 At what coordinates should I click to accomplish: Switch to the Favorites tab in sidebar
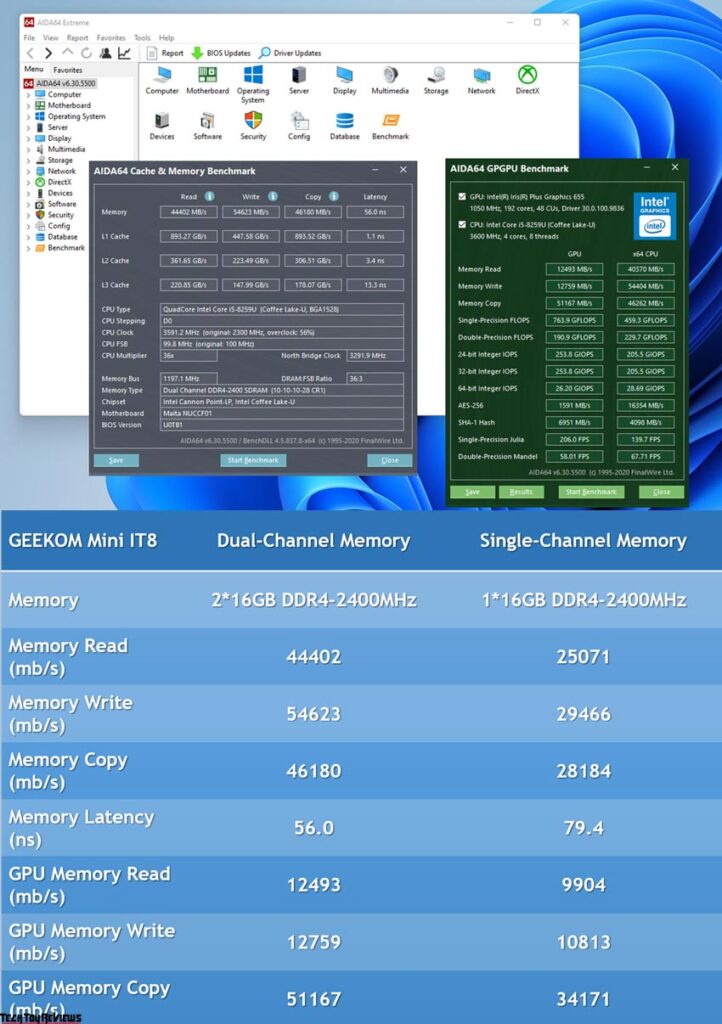pos(68,70)
